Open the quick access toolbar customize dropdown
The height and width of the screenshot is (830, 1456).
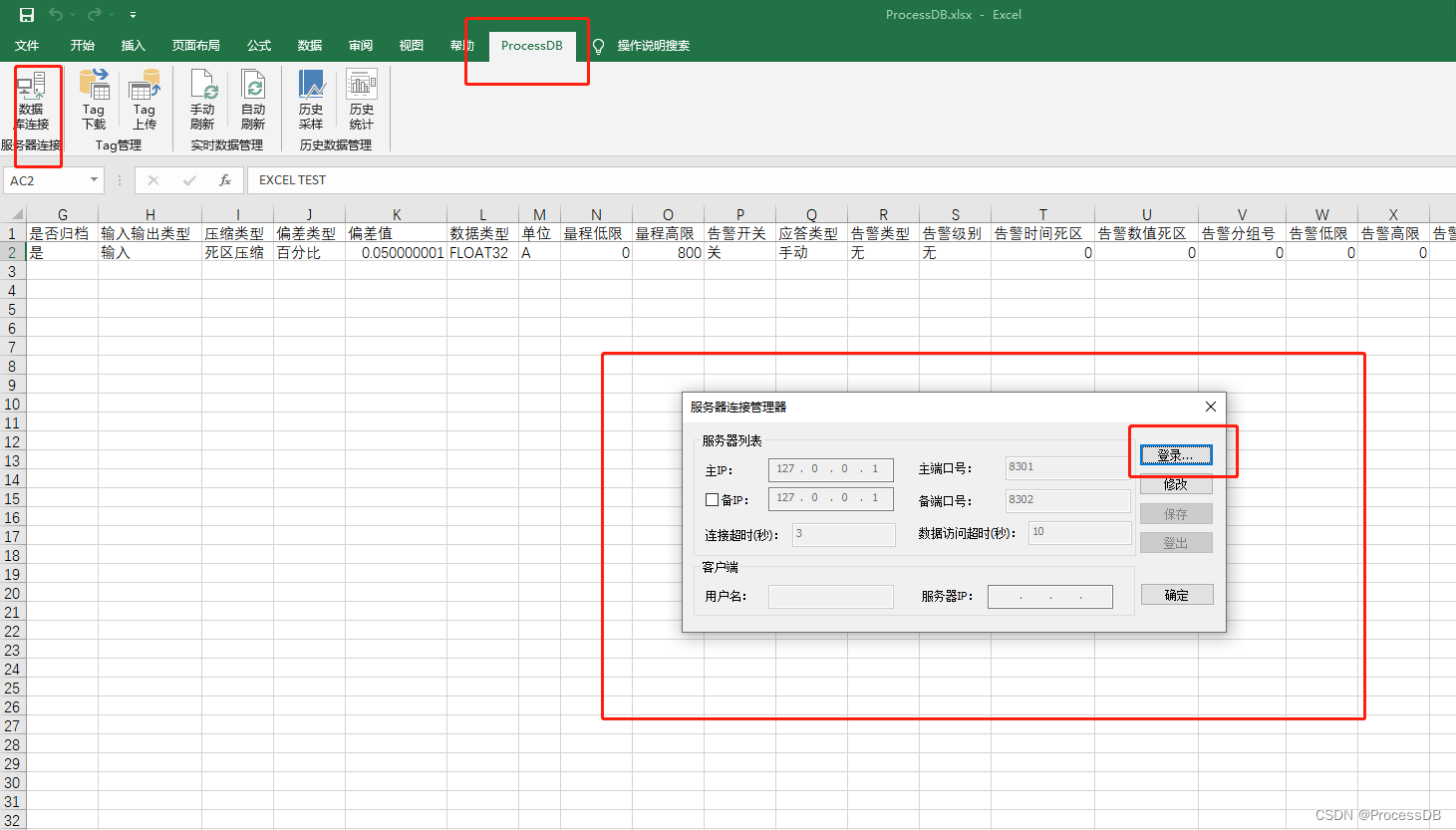(133, 14)
